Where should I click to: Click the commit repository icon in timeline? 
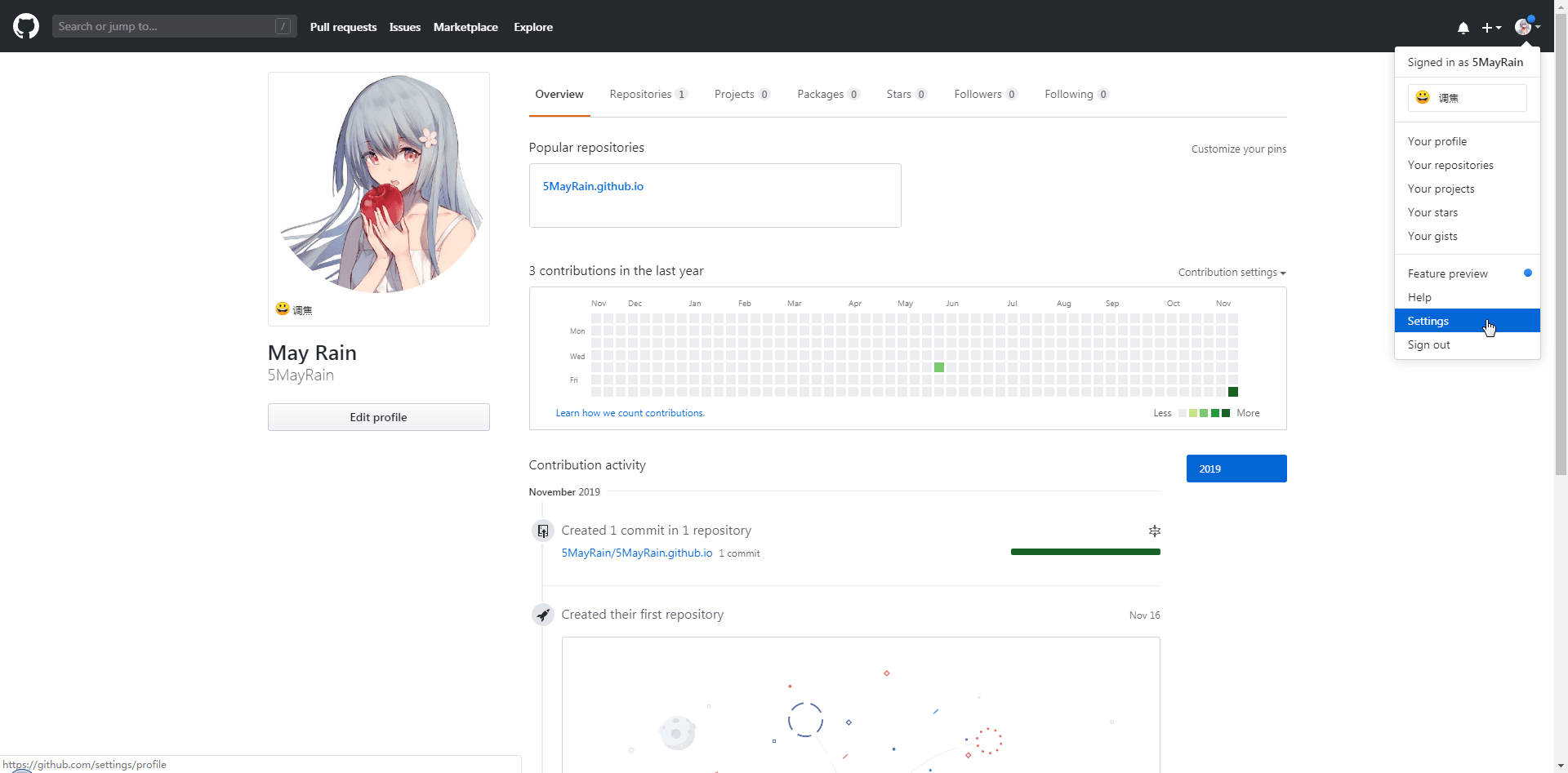point(543,531)
